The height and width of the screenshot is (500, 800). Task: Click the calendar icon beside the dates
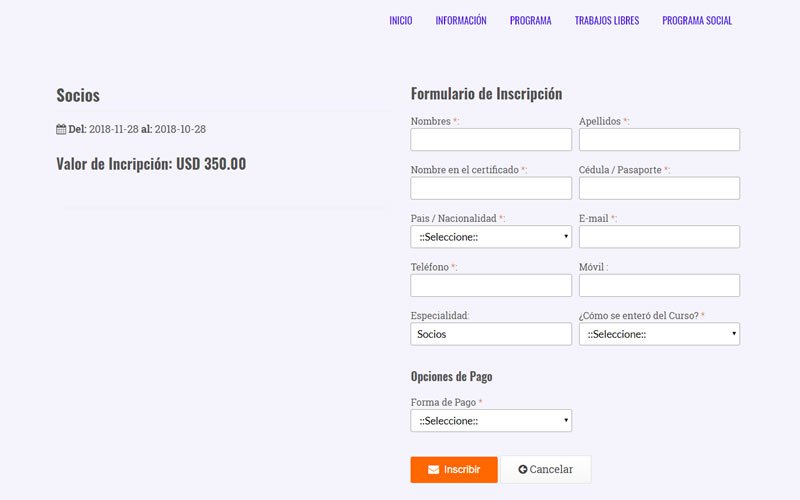tap(61, 129)
